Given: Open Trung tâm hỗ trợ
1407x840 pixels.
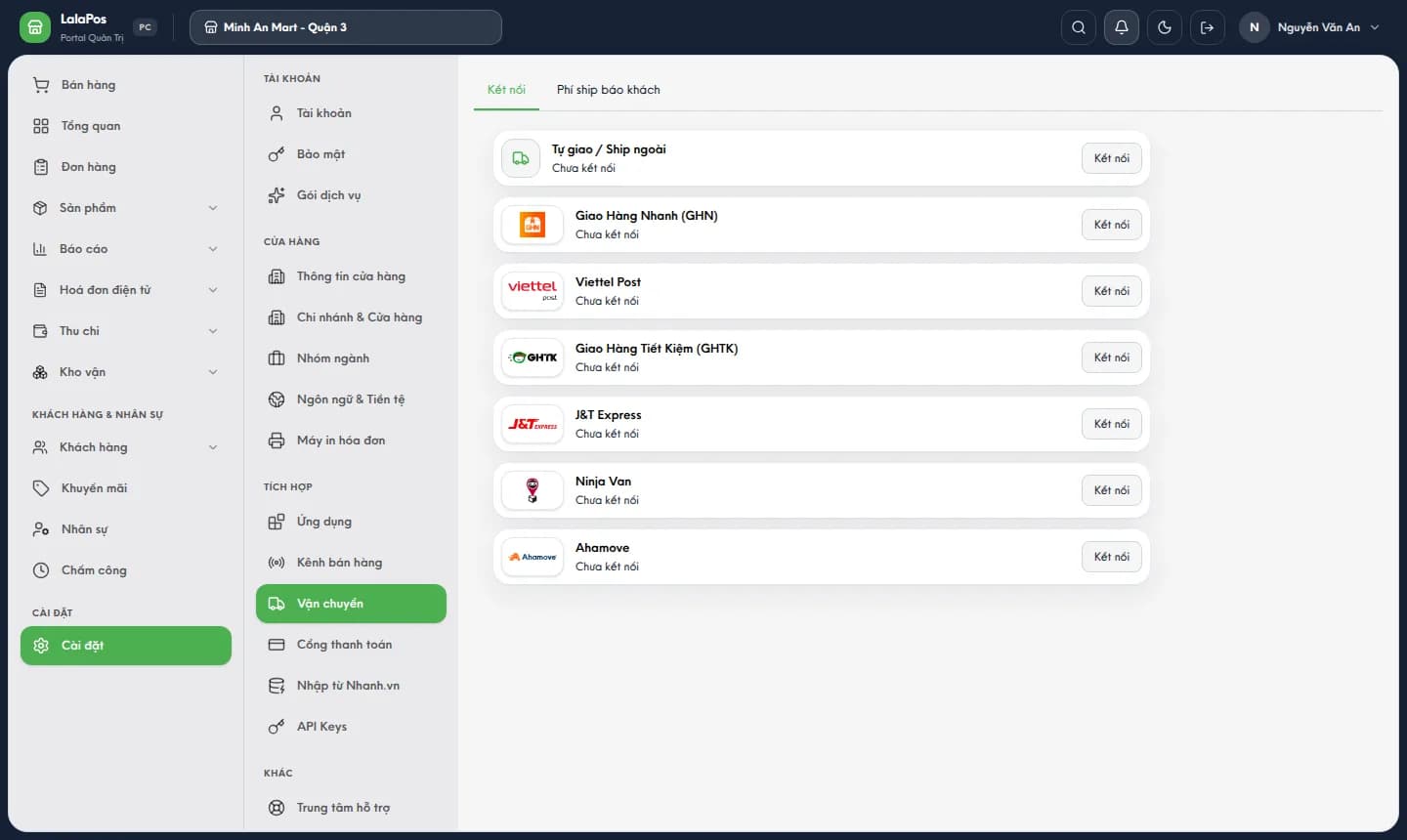Looking at the screenshot, I should pyautogui.click(x=351, y=808).
